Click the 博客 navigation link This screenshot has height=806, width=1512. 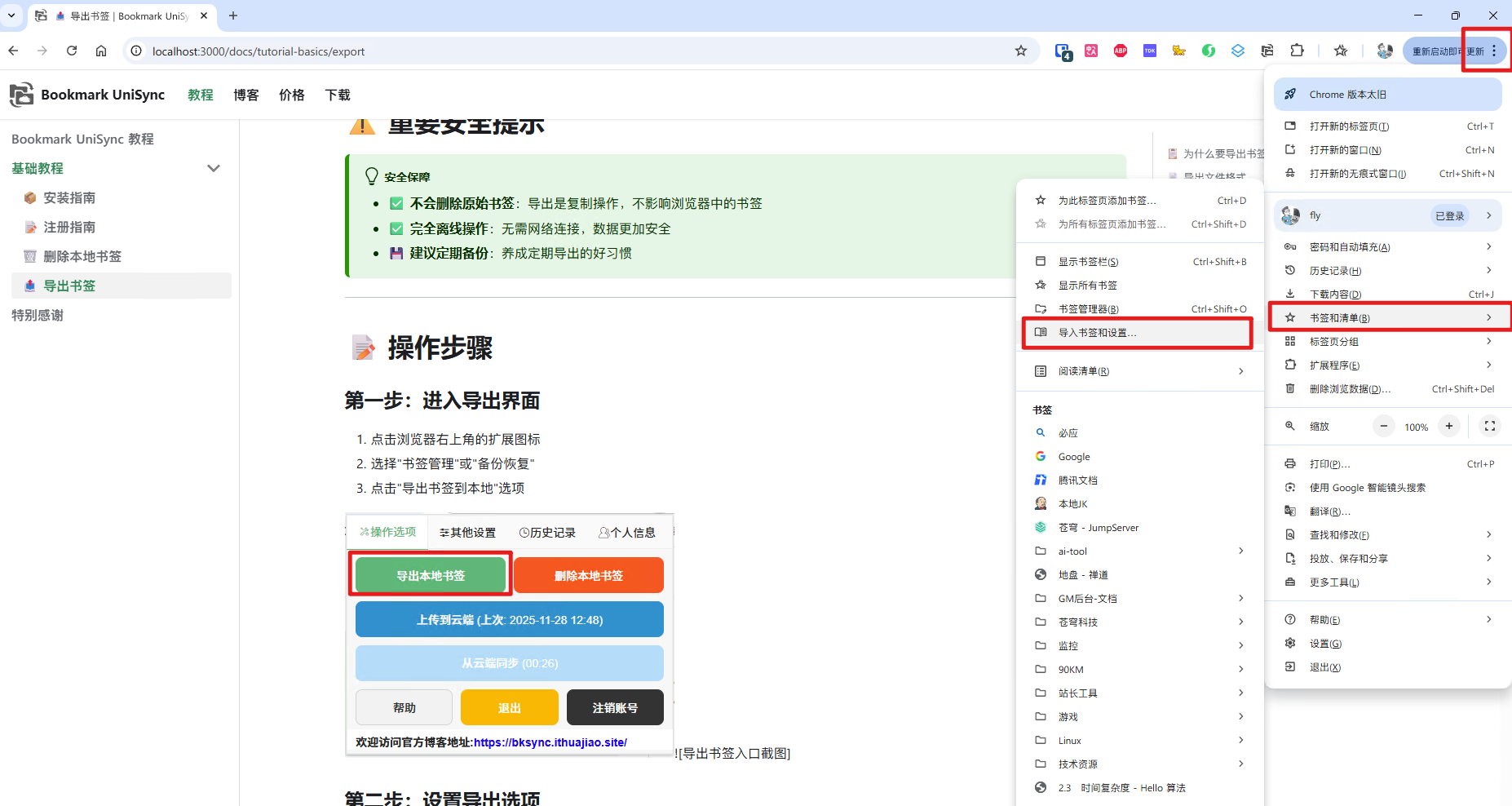tap(245, 95)
